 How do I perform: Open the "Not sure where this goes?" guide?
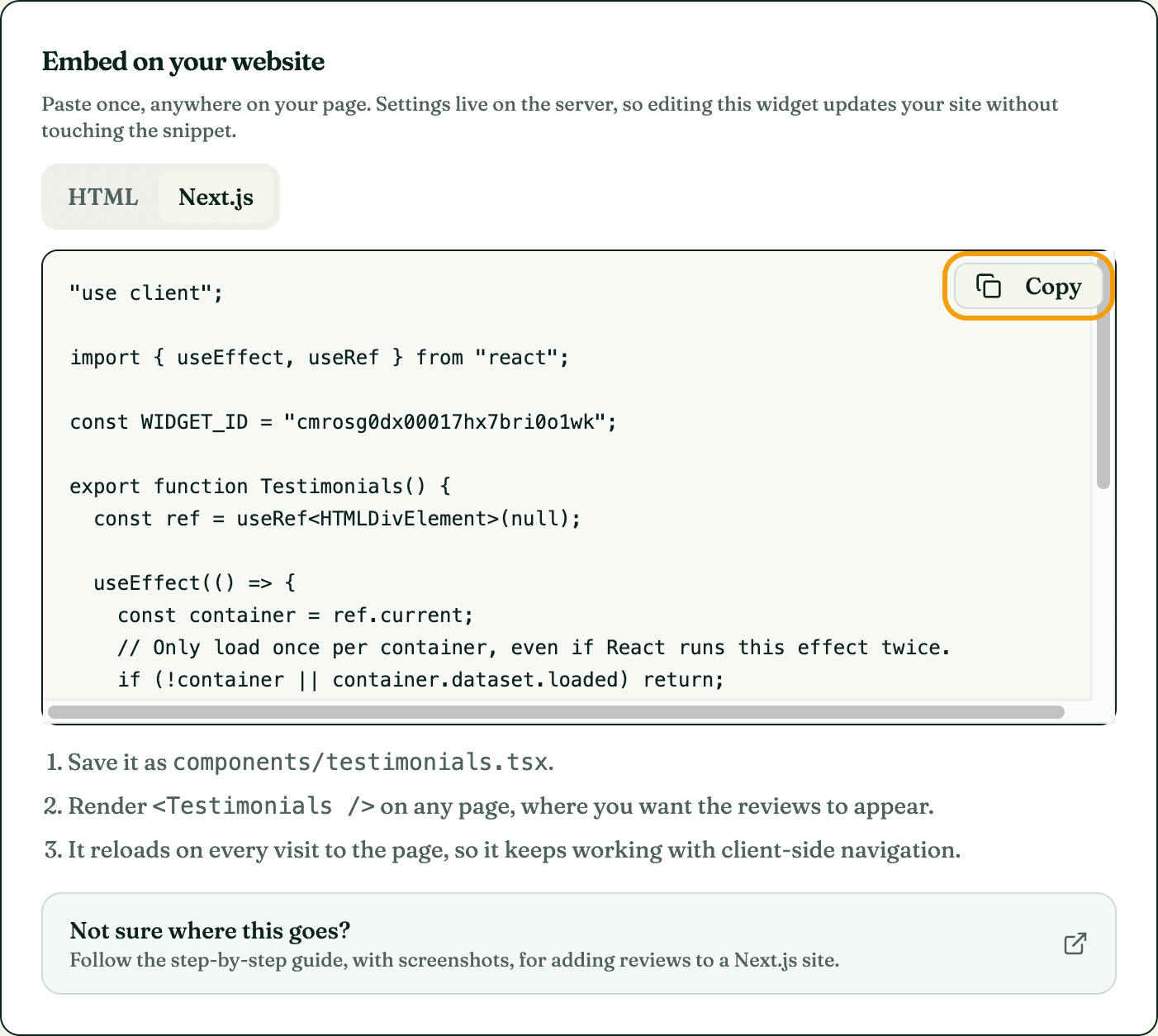579,943
